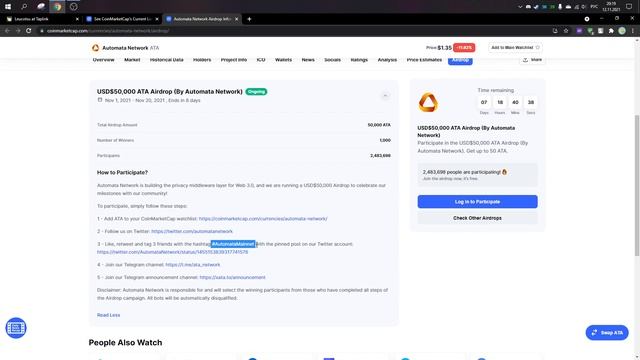640x360 pixels.
Task: Close the Automata Network Airdrop tab
Action: pos(236,19)
